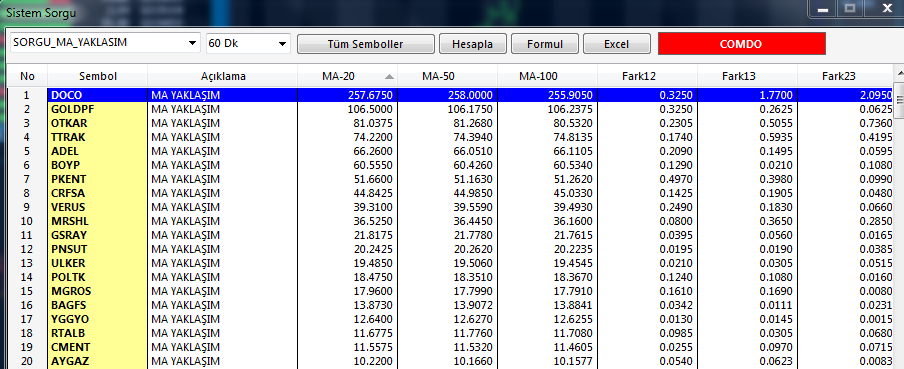Select the AYGAZ symbol cell

97,361
